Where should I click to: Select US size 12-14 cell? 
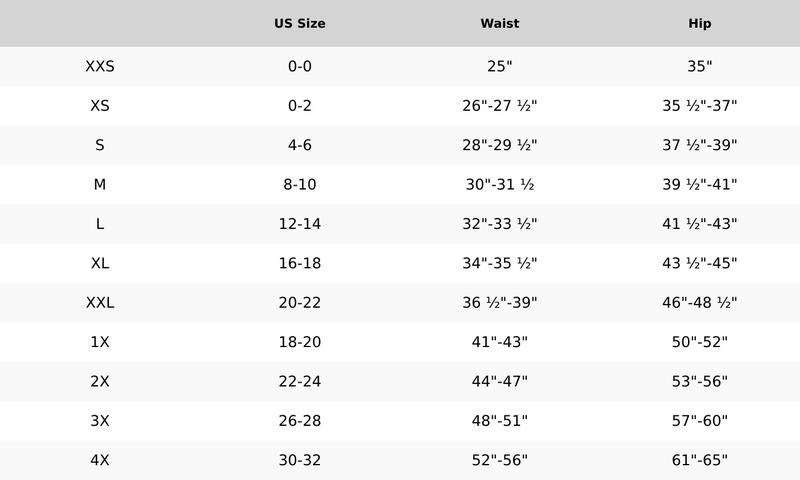(x=300, y=224)
